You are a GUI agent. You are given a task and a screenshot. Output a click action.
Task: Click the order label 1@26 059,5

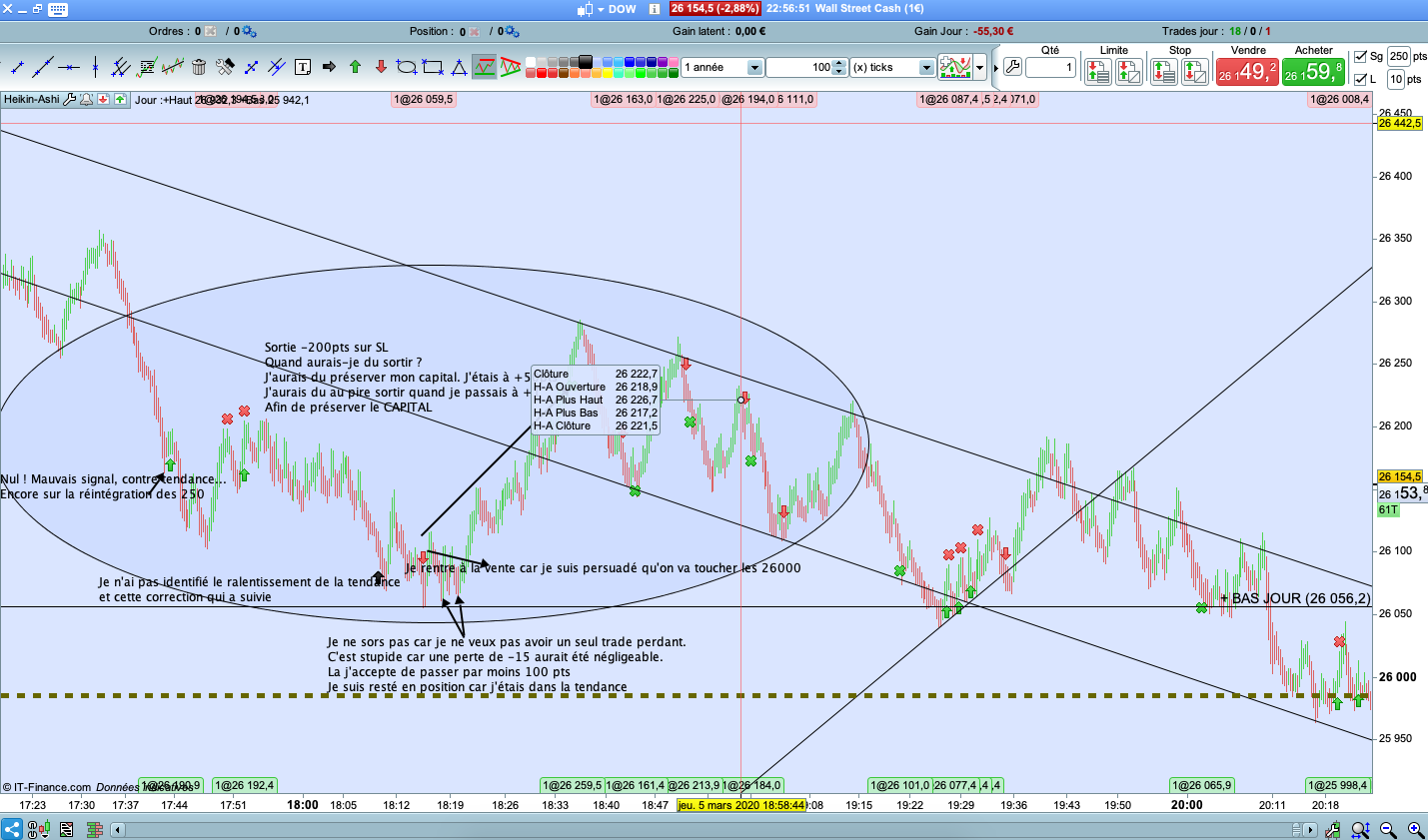click(423, 99)
